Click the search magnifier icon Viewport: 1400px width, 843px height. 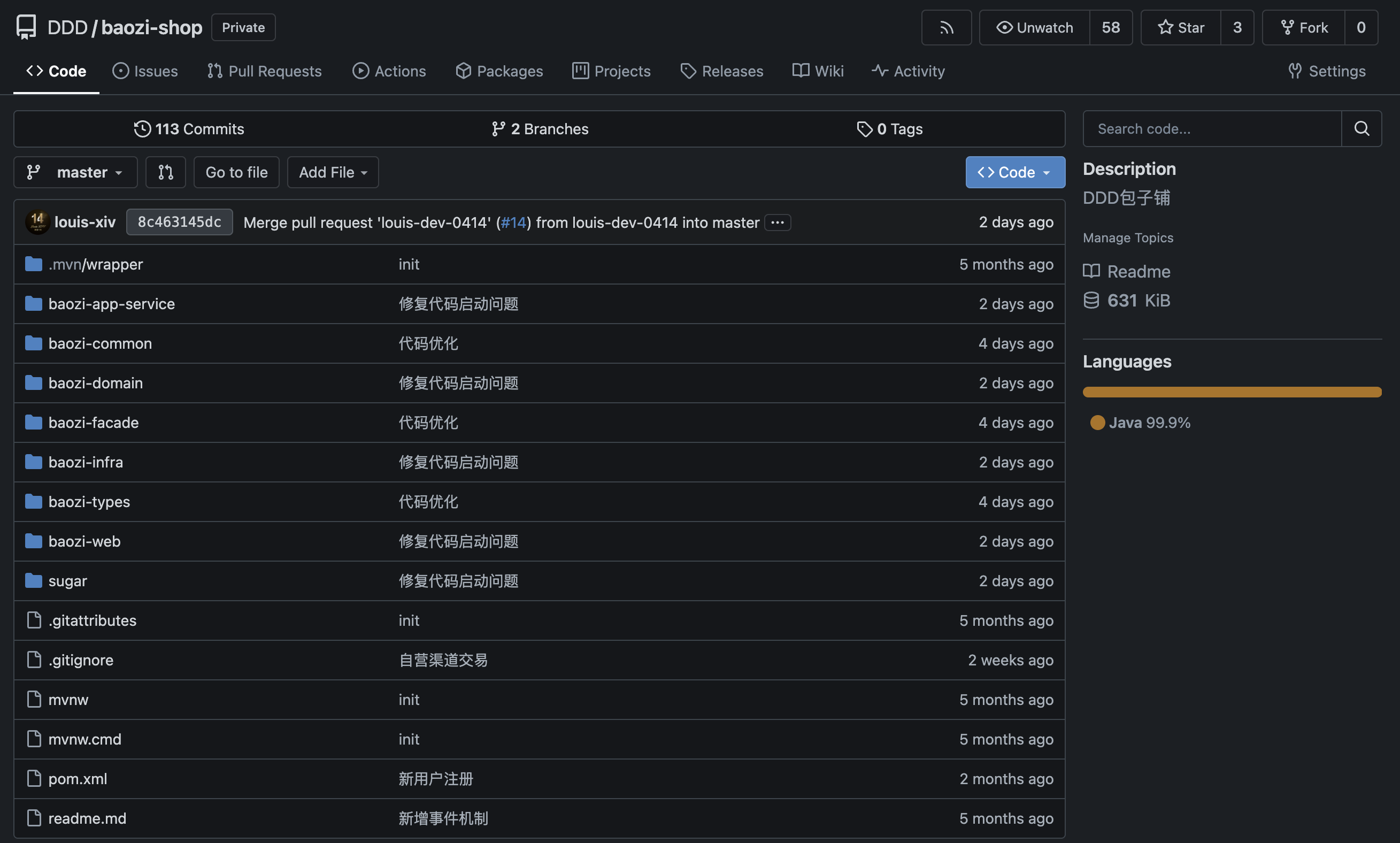pyautogui.click(x=1361, y=128)
